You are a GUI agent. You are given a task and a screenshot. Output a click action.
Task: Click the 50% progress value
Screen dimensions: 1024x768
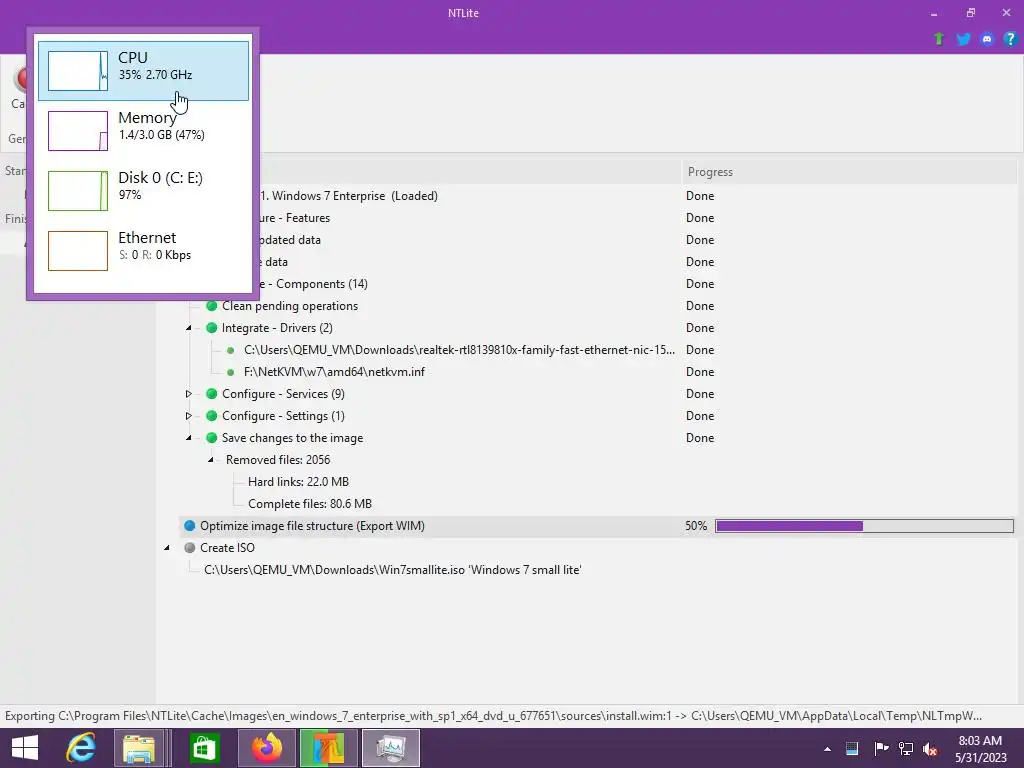click(696, 526)
